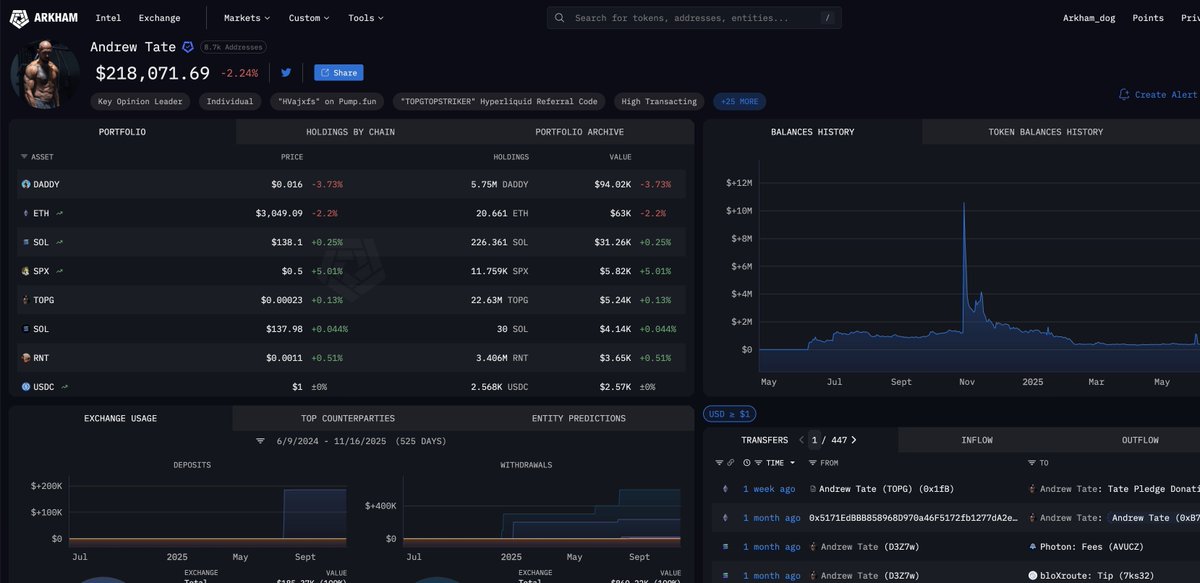Click the Create Alert link

pos(1158,94)
